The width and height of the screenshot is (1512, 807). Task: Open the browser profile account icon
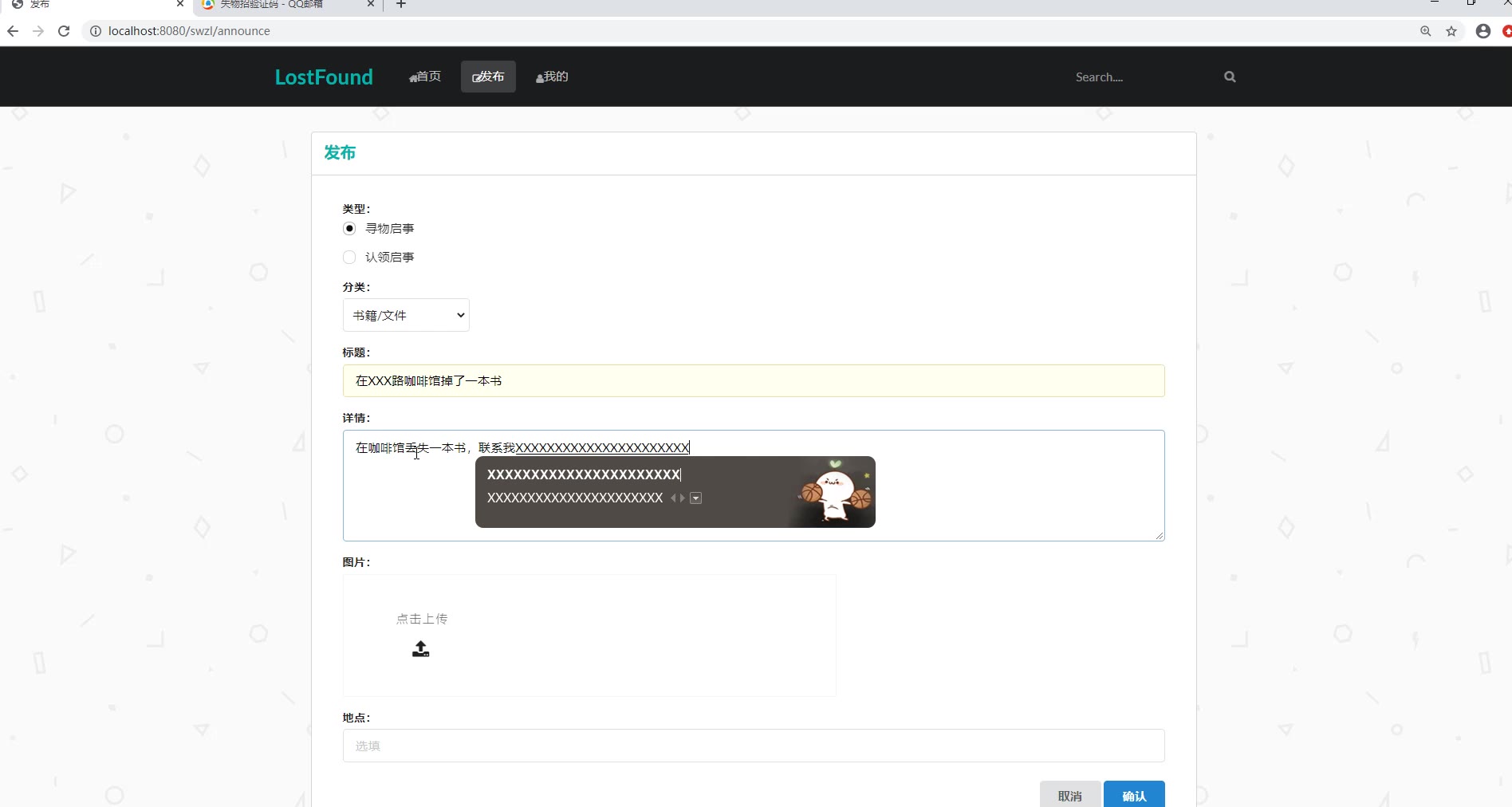(1483, 31)
